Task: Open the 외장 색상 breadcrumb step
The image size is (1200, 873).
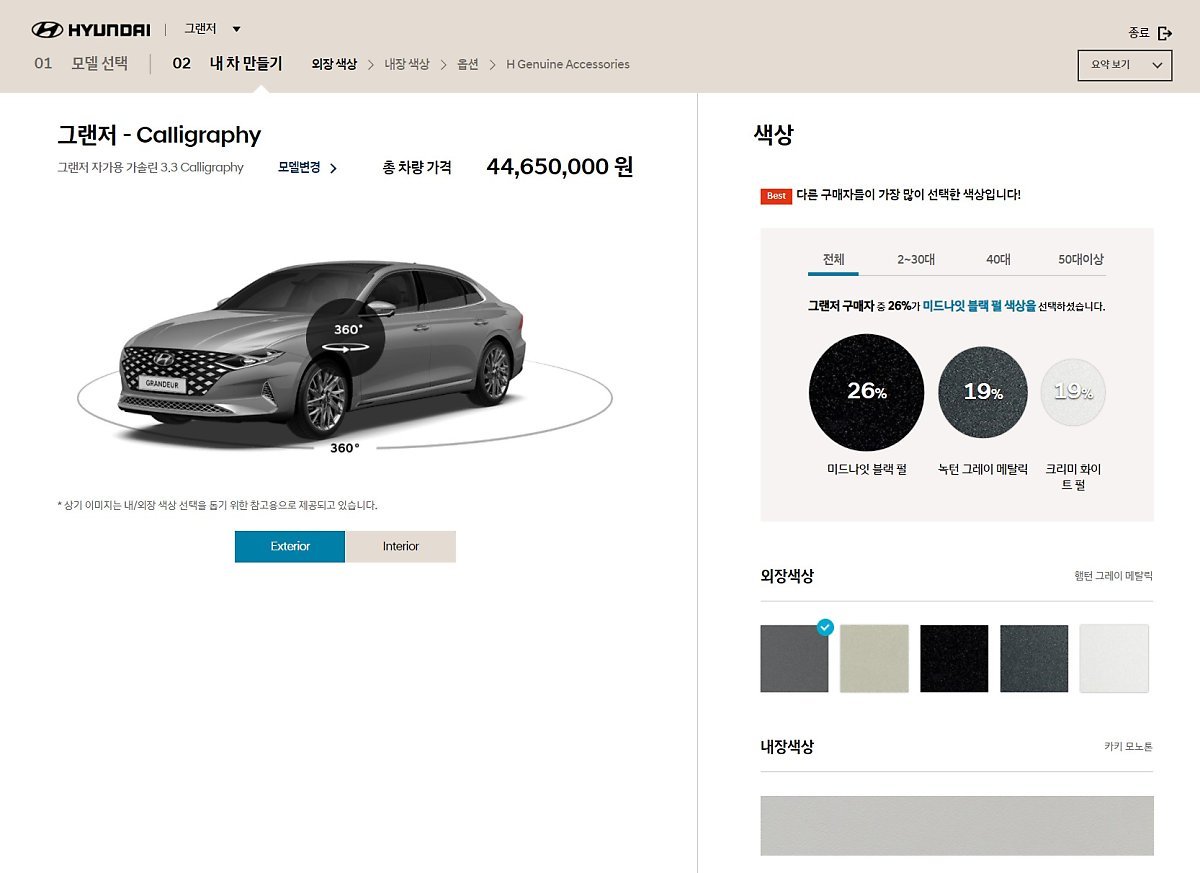Action: click(334, 64)
